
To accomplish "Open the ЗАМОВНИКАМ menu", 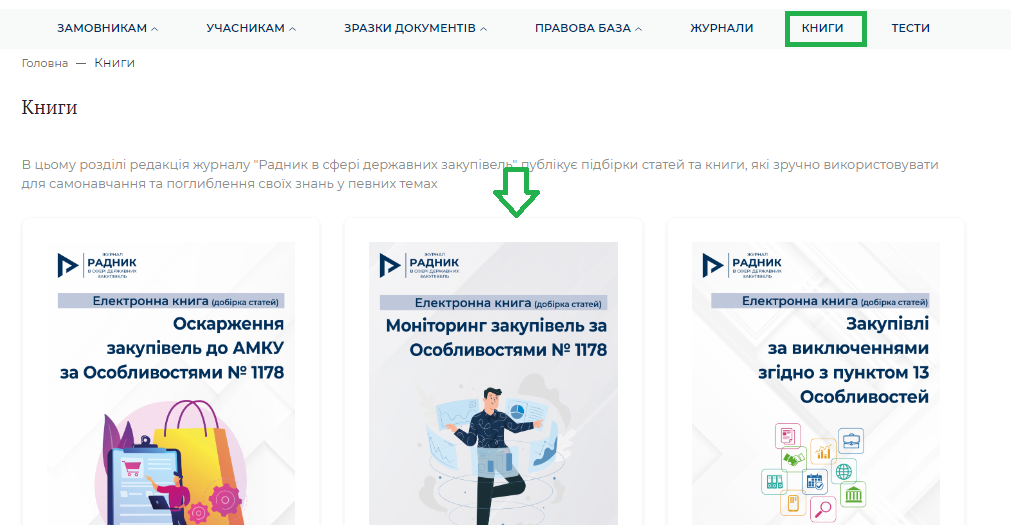I will click(x=102, y=28).
